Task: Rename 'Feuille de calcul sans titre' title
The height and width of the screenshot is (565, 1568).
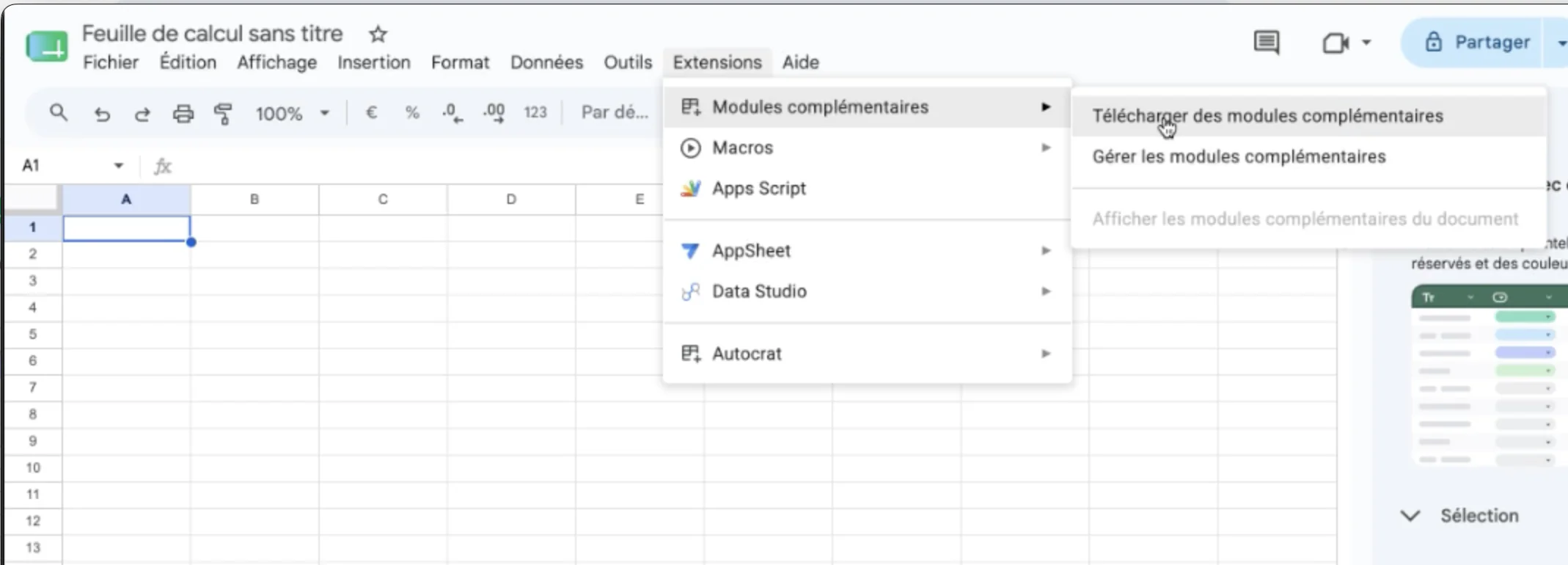Action: point(212,34)
